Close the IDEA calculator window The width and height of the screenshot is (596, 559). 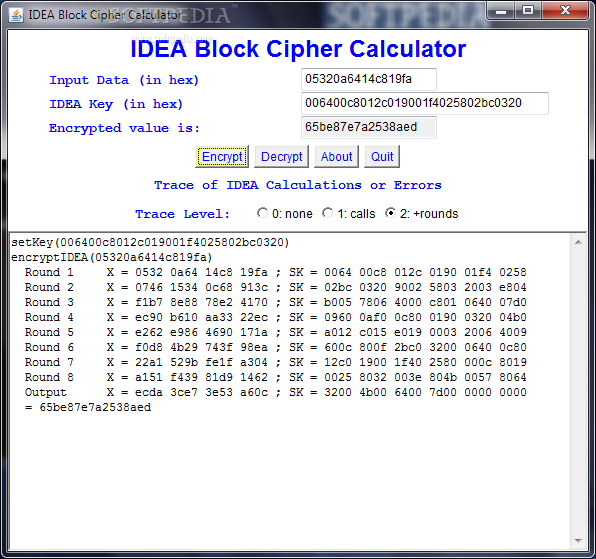(565, 11)
